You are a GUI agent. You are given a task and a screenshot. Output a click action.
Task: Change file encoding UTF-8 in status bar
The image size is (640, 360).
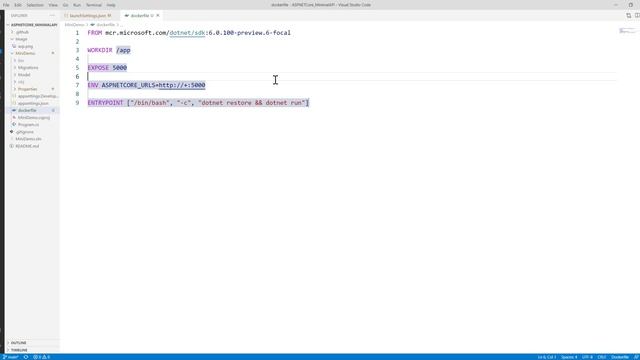coord(587,357)
